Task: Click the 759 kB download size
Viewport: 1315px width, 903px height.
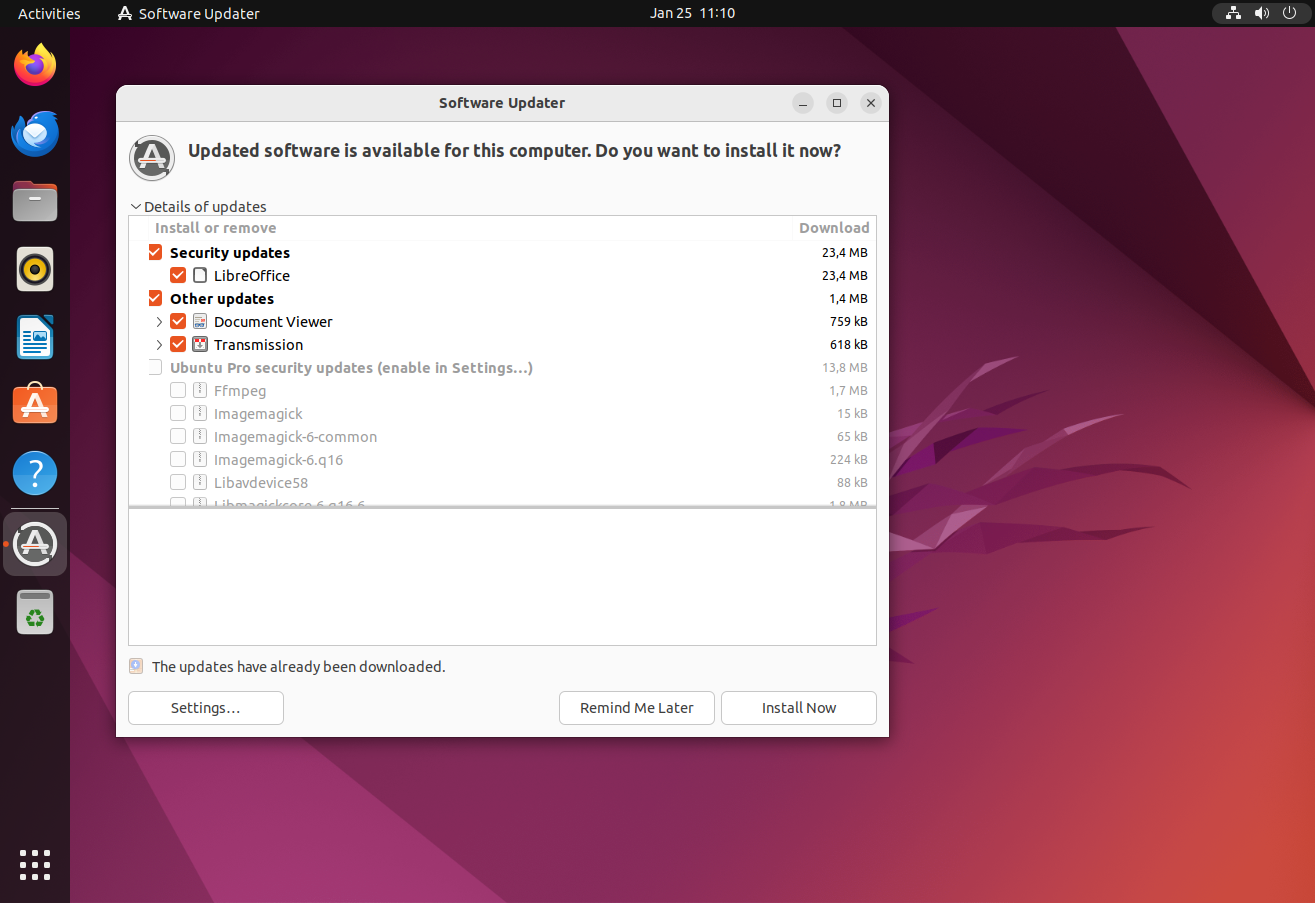Action: (x=848, y=321)
